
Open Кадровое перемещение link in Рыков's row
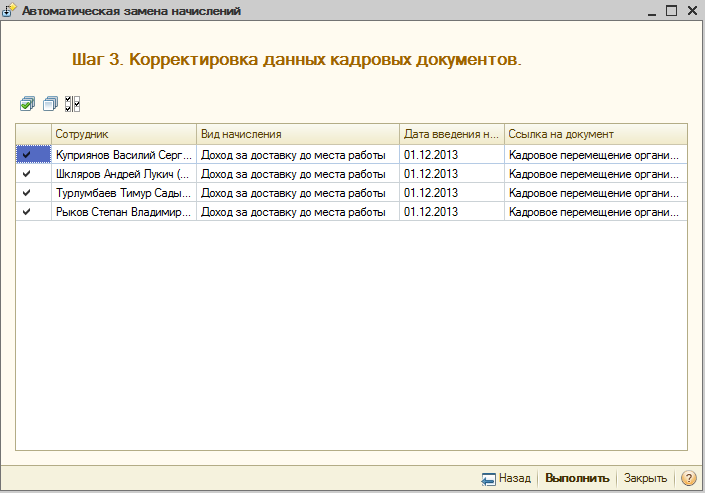(x=594, y=211)
